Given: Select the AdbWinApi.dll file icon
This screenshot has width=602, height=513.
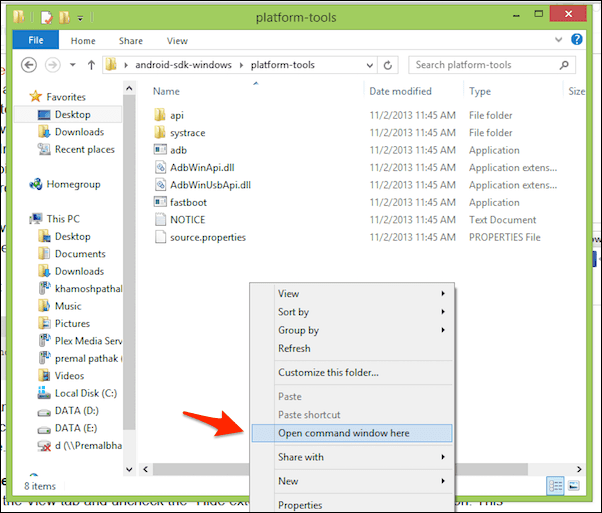Looking at the screenshot, I should click(x=160, y=167).
